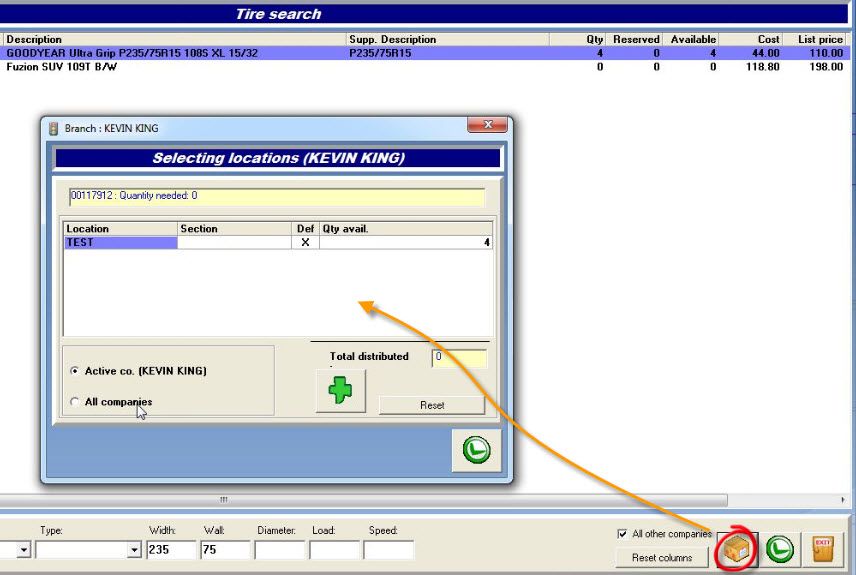Click the Def column header in the dialog
856x575 pixels.
(305, 229)
